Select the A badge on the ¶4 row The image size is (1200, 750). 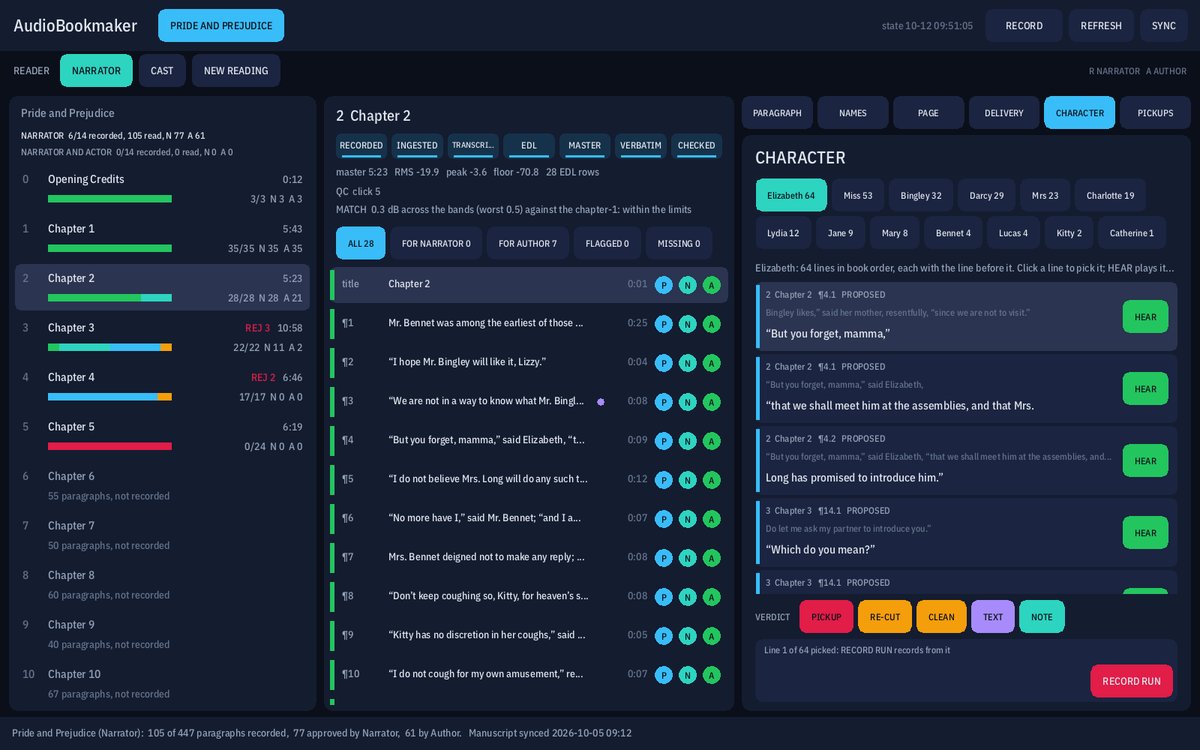tap(711, 441)
